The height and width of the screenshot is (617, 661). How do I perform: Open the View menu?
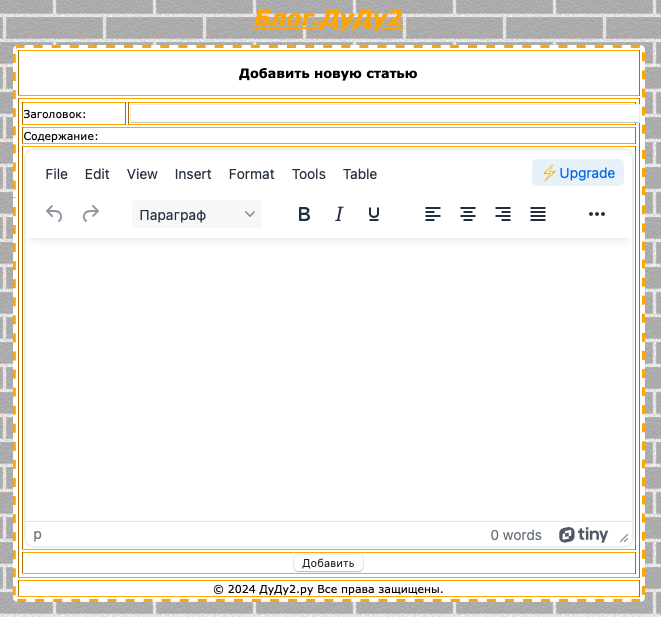(142, 174)
